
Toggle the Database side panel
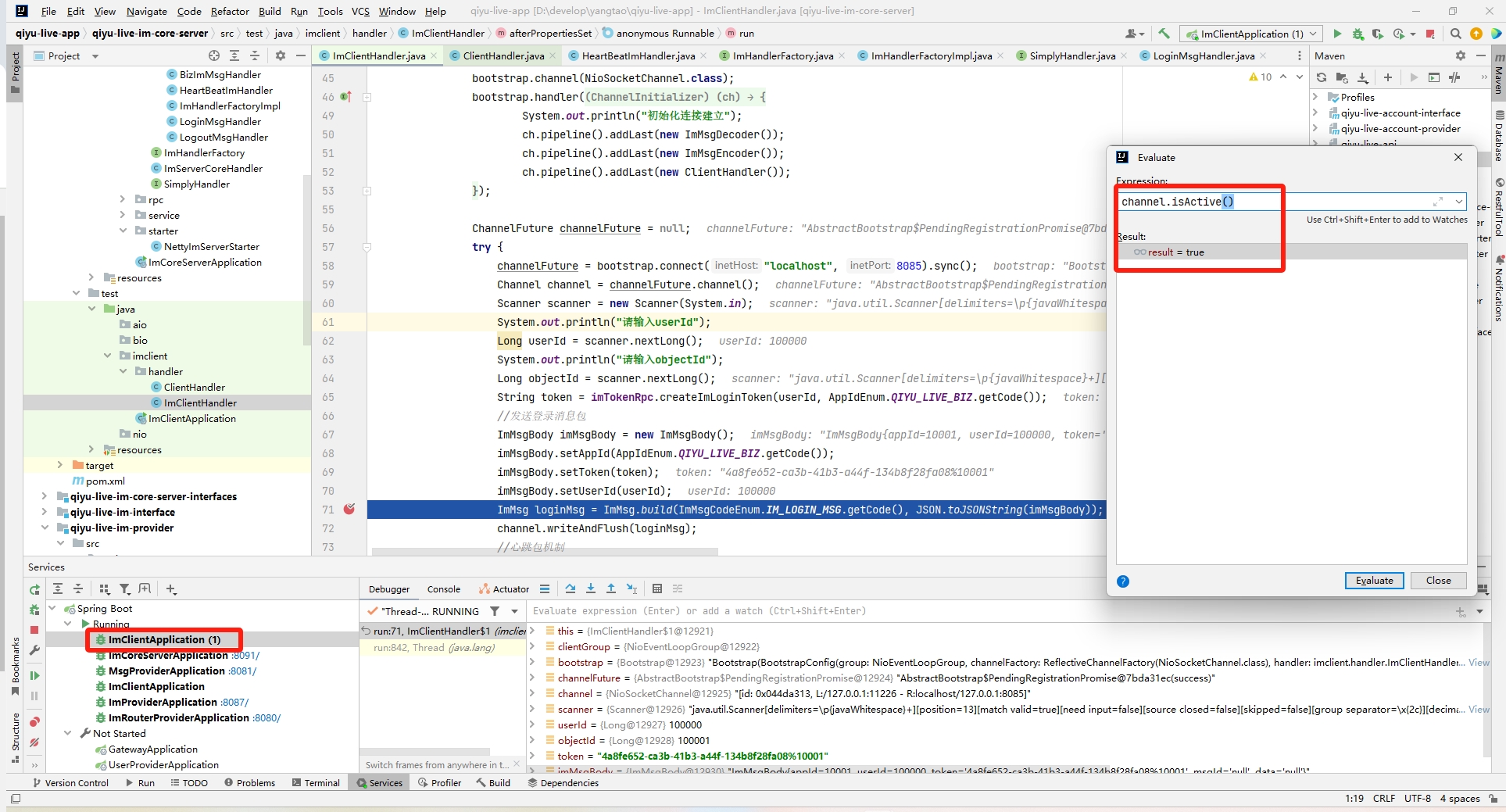(1498, 135)
